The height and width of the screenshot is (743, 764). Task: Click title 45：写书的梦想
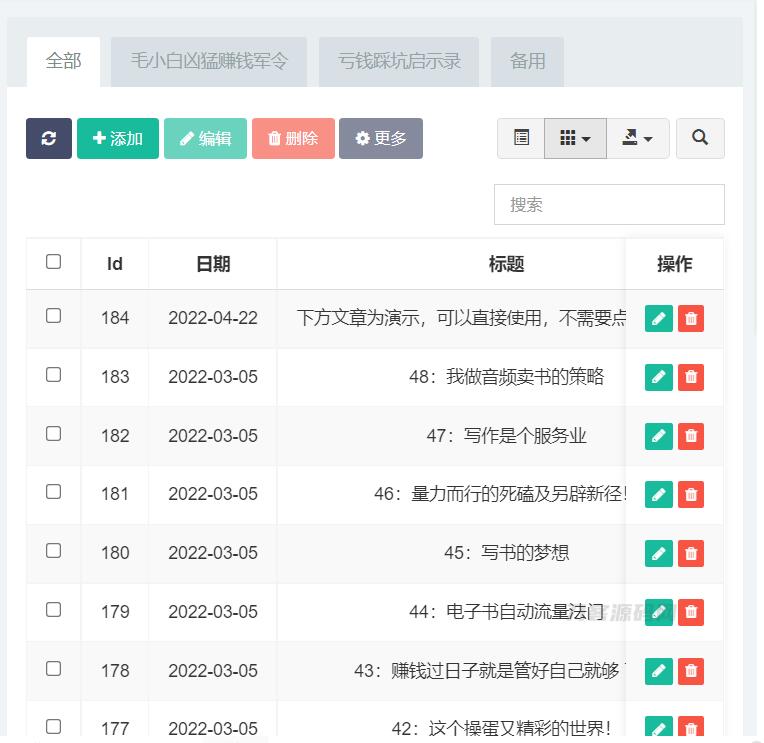(x=506, y=553)
